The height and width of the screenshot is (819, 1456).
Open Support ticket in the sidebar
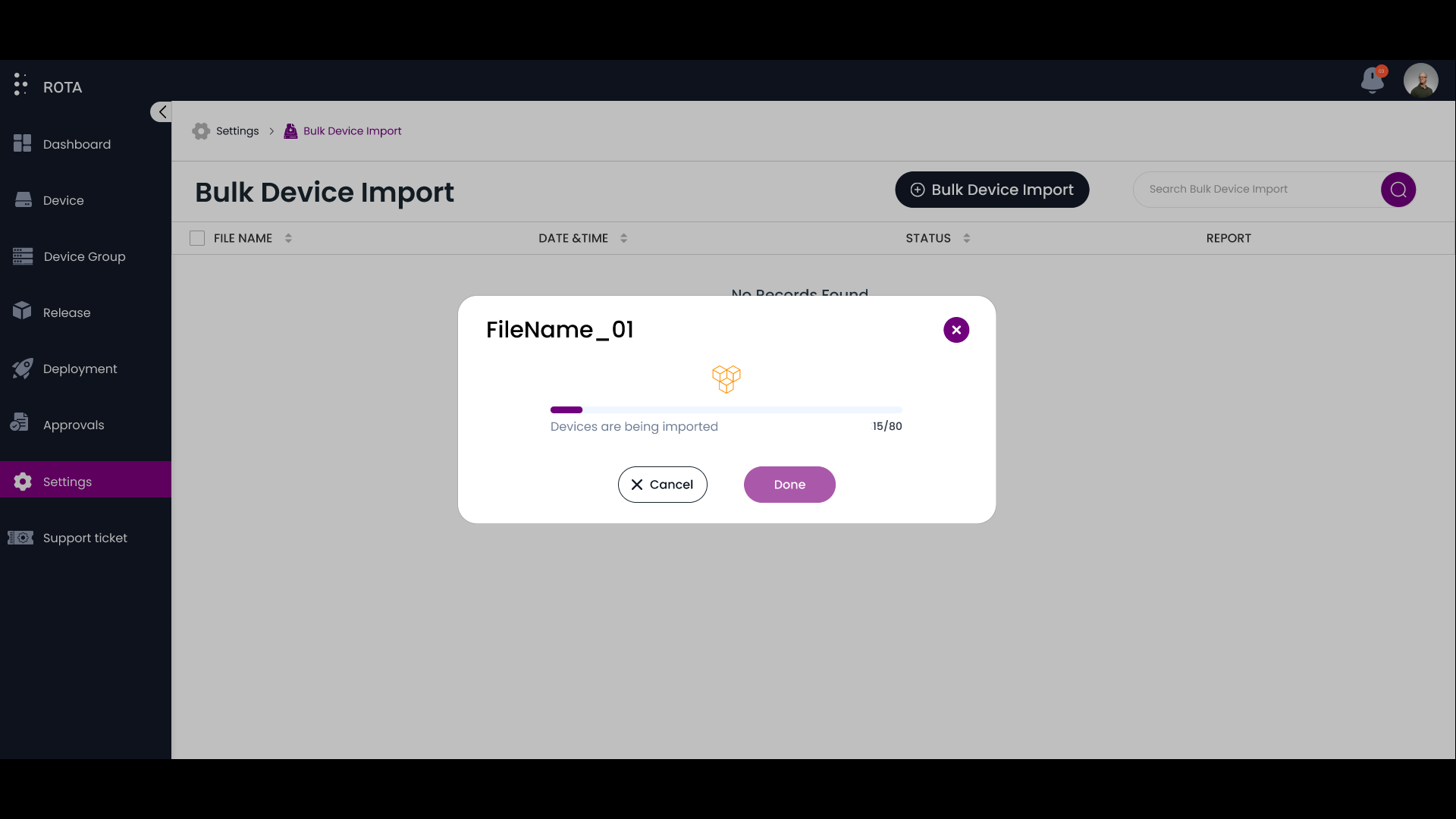[x=85, y=538]
